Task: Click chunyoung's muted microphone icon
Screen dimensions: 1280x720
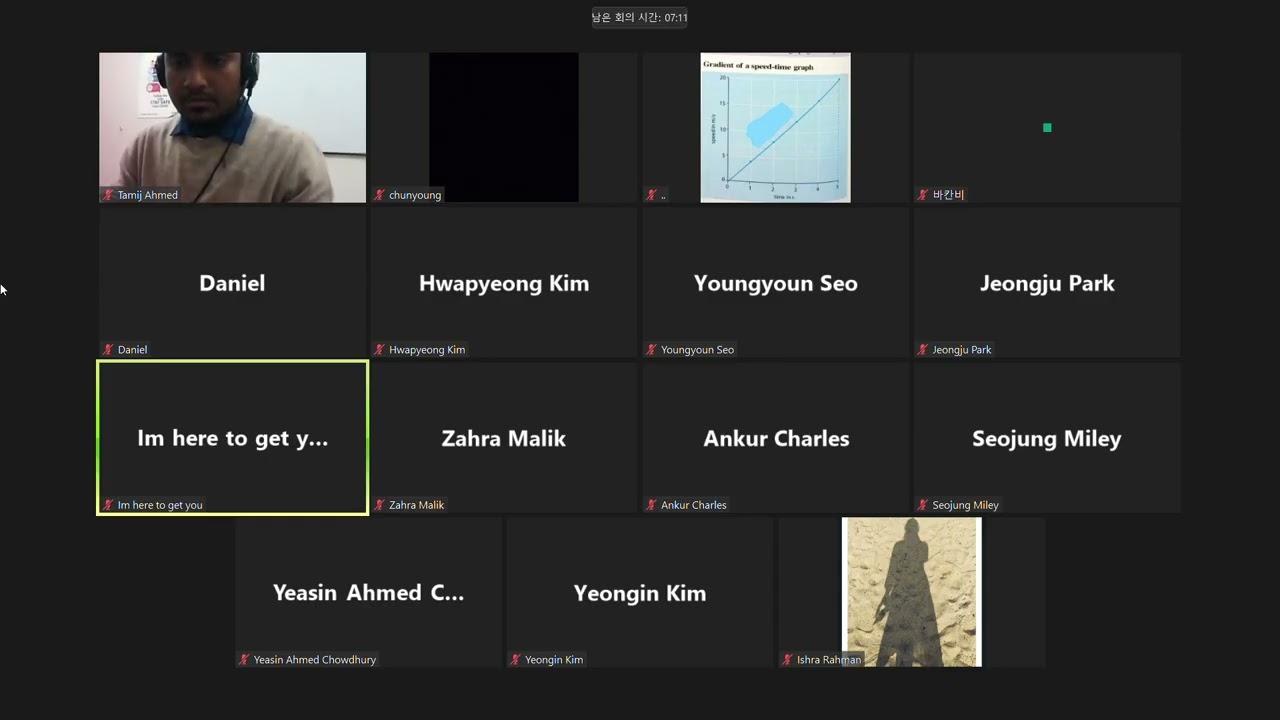Action: click(379, 195)
